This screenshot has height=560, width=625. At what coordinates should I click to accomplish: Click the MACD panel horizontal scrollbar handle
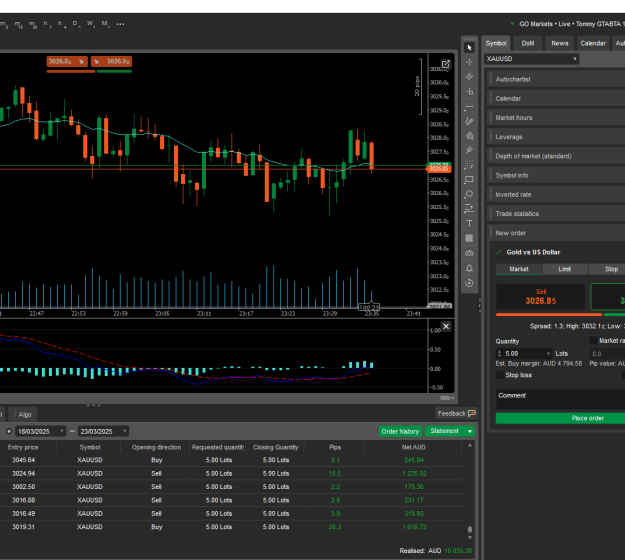pyautogui.click(x=446, y=398)
